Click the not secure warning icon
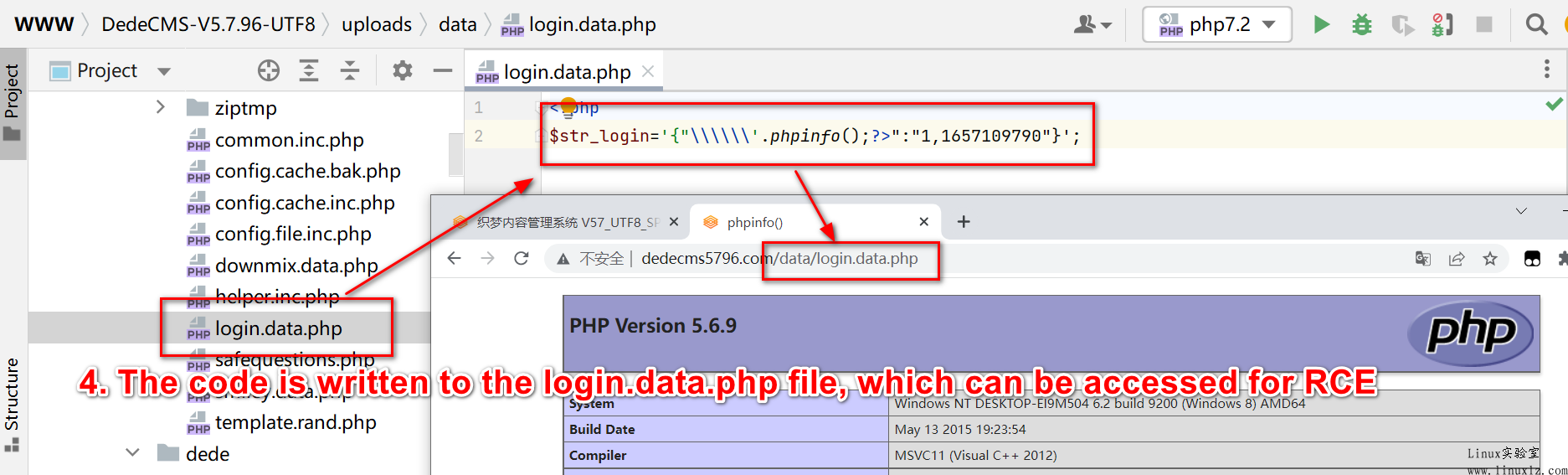This screenshot has height=475, width=1568. 563,259
